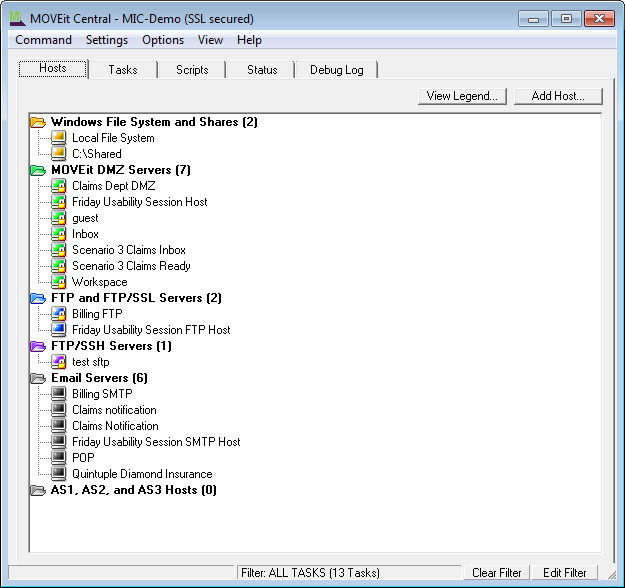Image resolution: width=625 pixels, height=588 pixels.
Task: Select the guest host entry
Action: click(x=85, y=218)
